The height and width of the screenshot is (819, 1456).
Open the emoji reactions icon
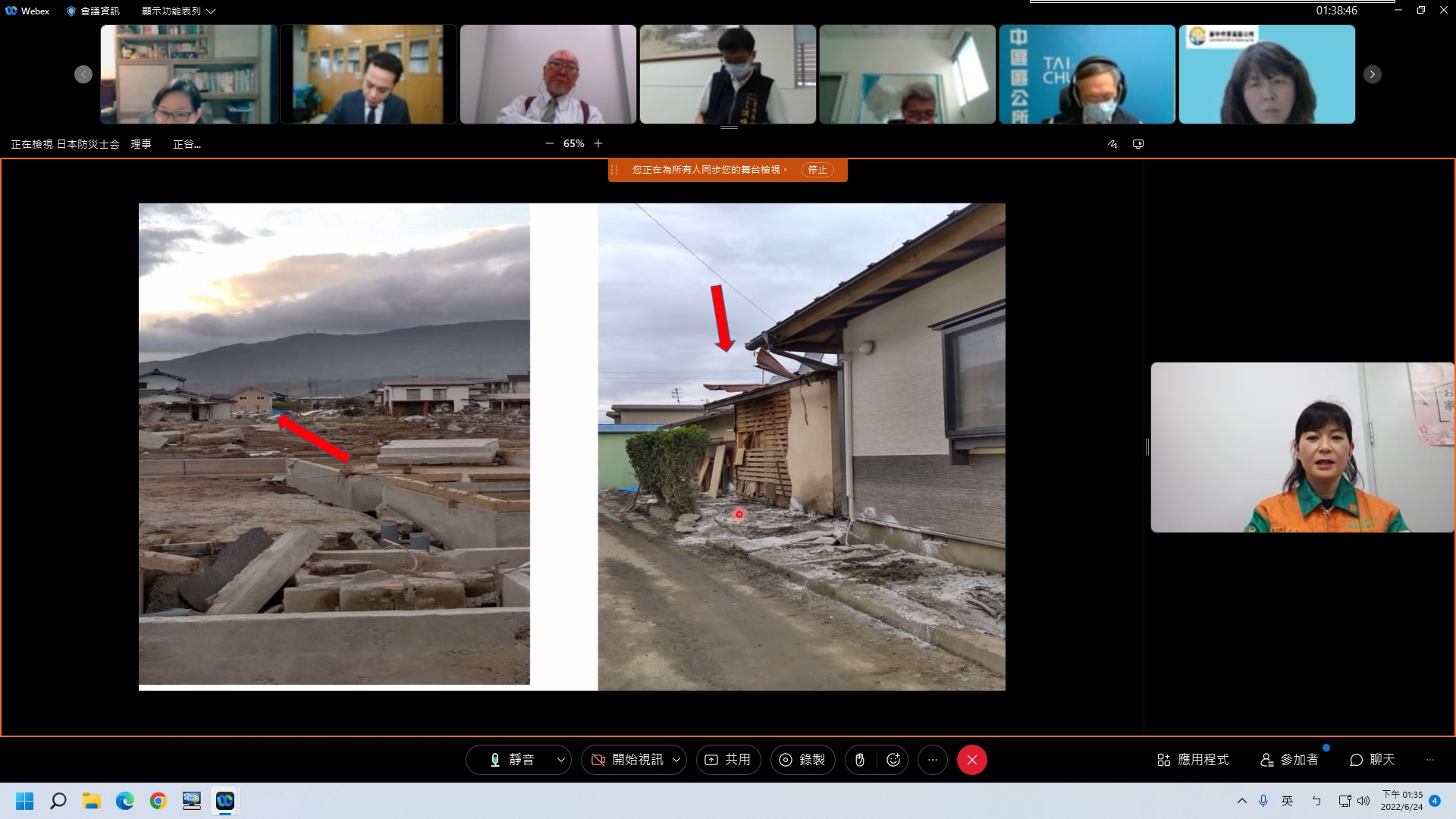(x=893, y=760)
